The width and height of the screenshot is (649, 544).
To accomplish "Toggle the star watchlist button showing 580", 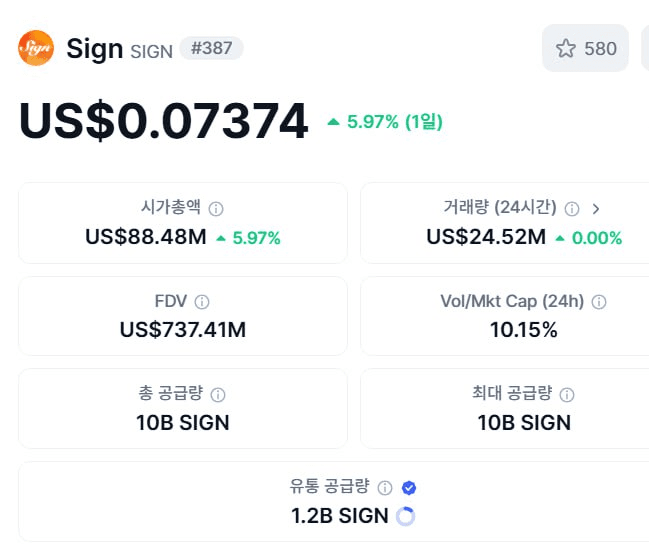I will (585, 48).
